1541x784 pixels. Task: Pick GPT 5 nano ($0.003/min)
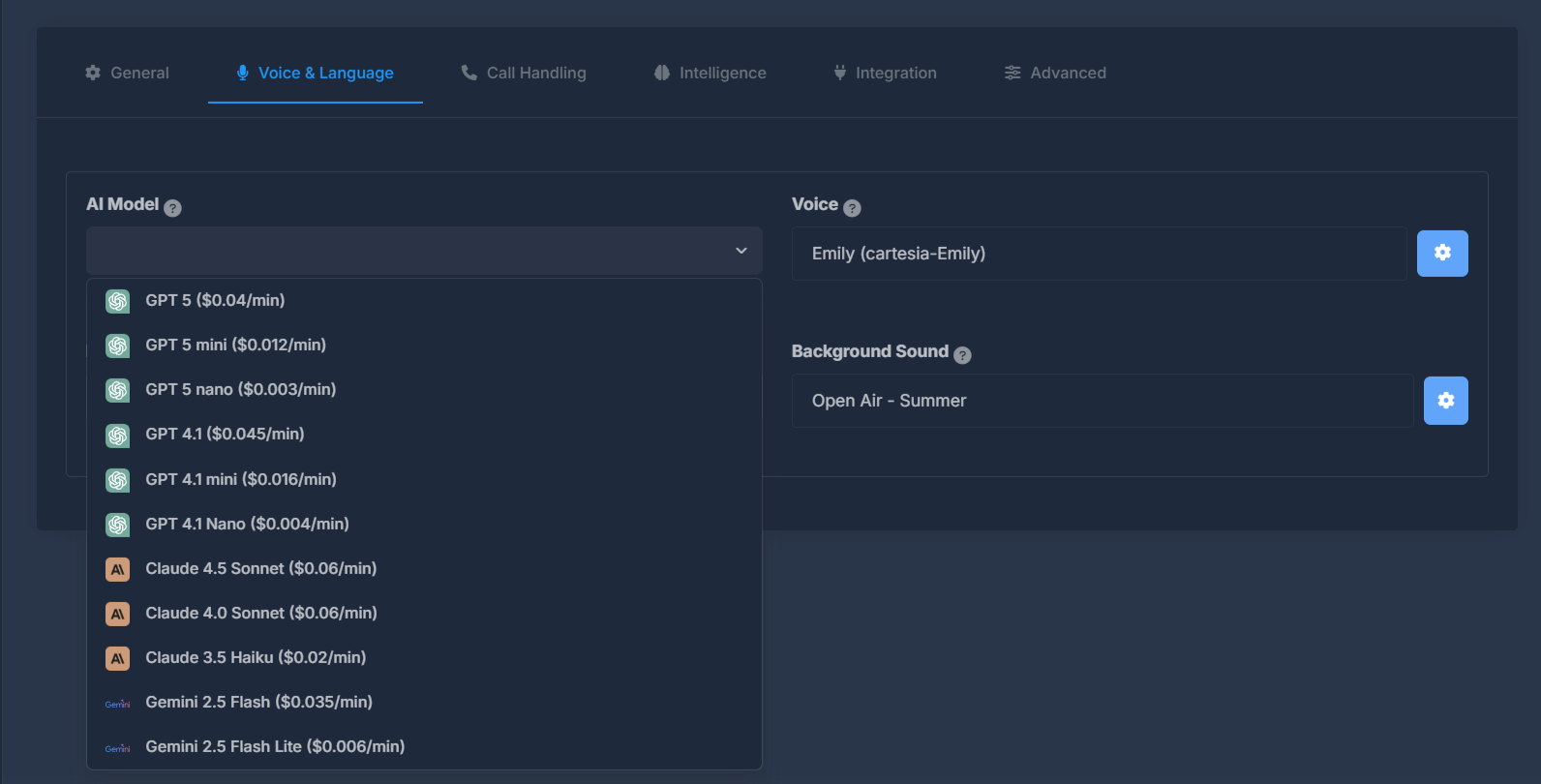(424, 390)
